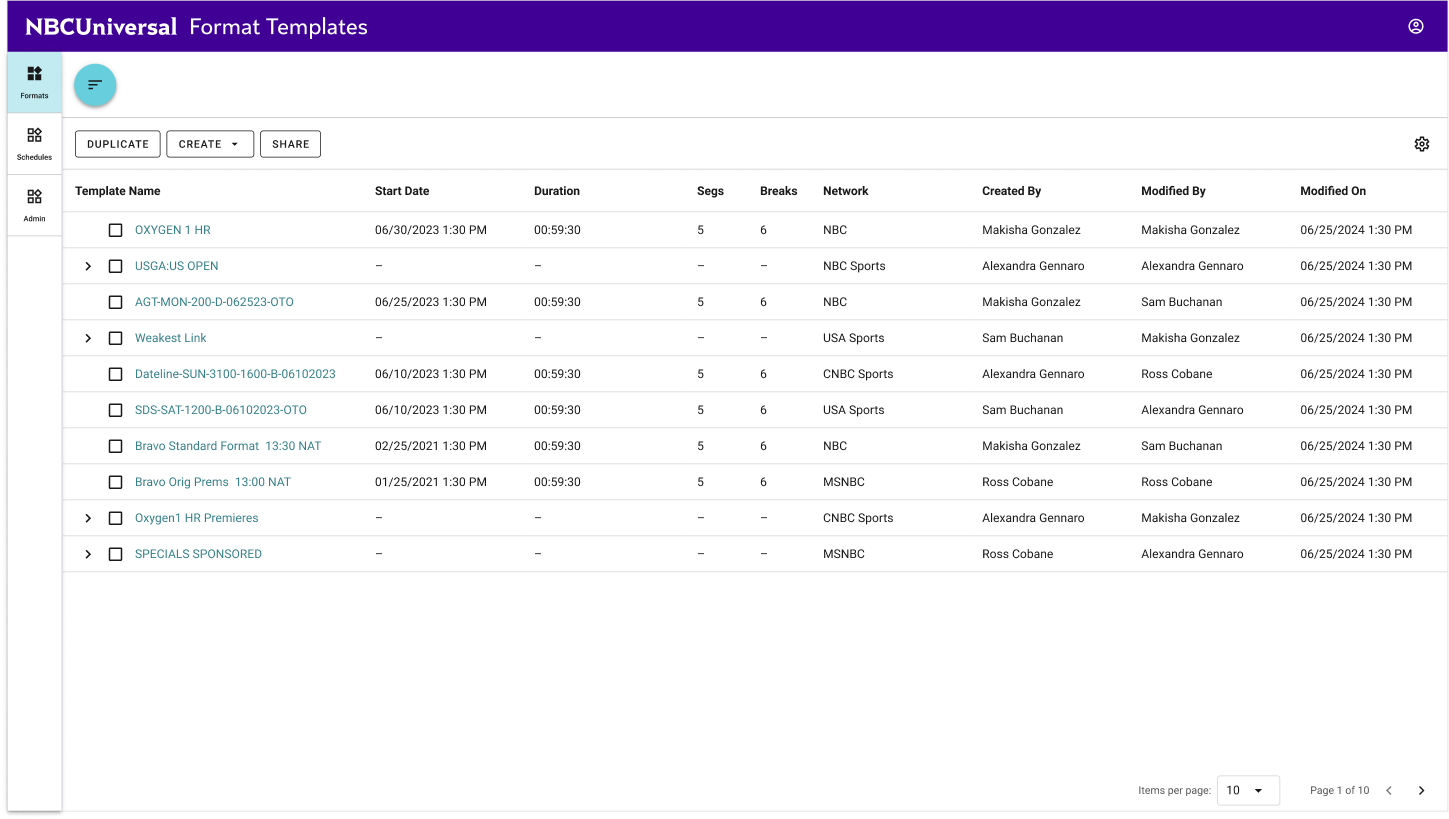
Task: Check the OXYGEN 1 HR checkbox
Action: click(116, 230)
